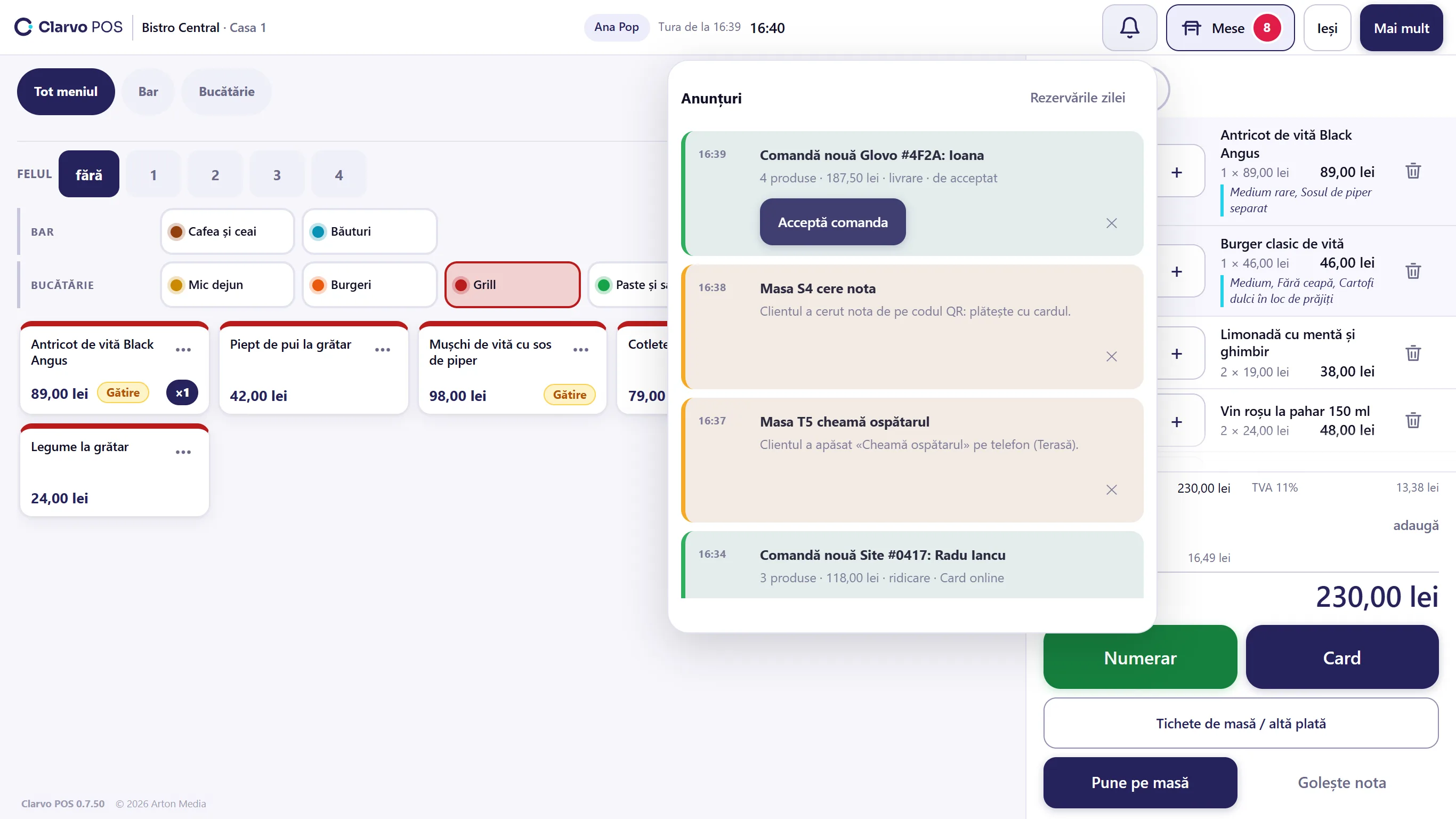Screen dimensions: 1456x819
Task: Increase Antricot de vită quantity with plus
Action: pos(1177,172)
